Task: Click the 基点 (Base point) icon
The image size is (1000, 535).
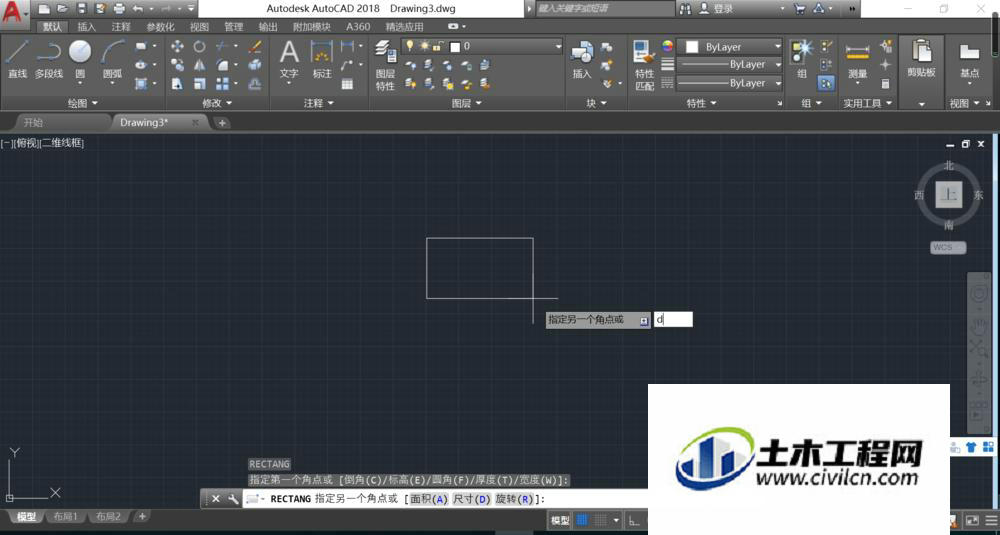Action: [x=969, y=61]
